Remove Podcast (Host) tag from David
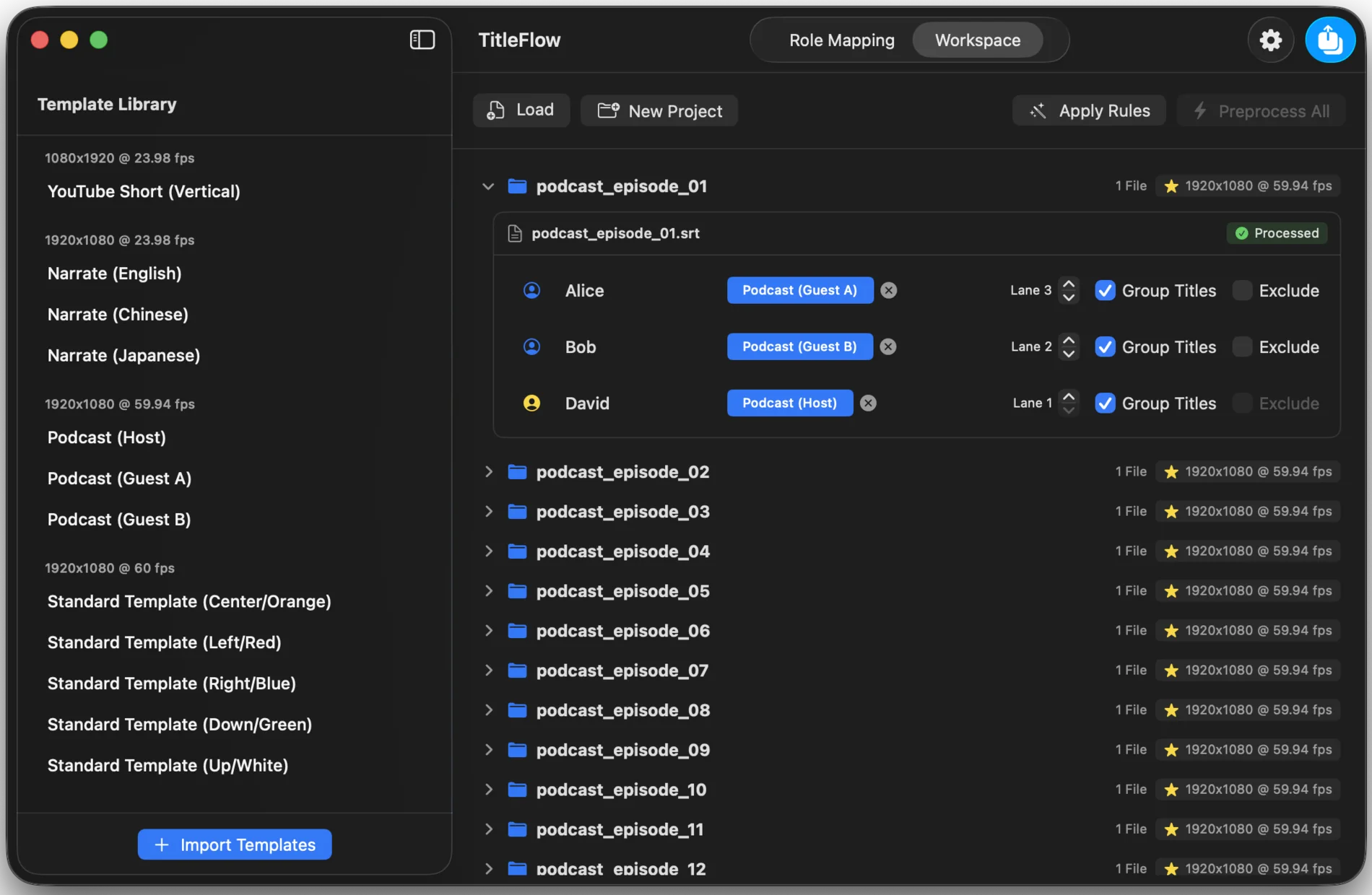Screen dimensions: 1372x895 click(x=868, y=403)
